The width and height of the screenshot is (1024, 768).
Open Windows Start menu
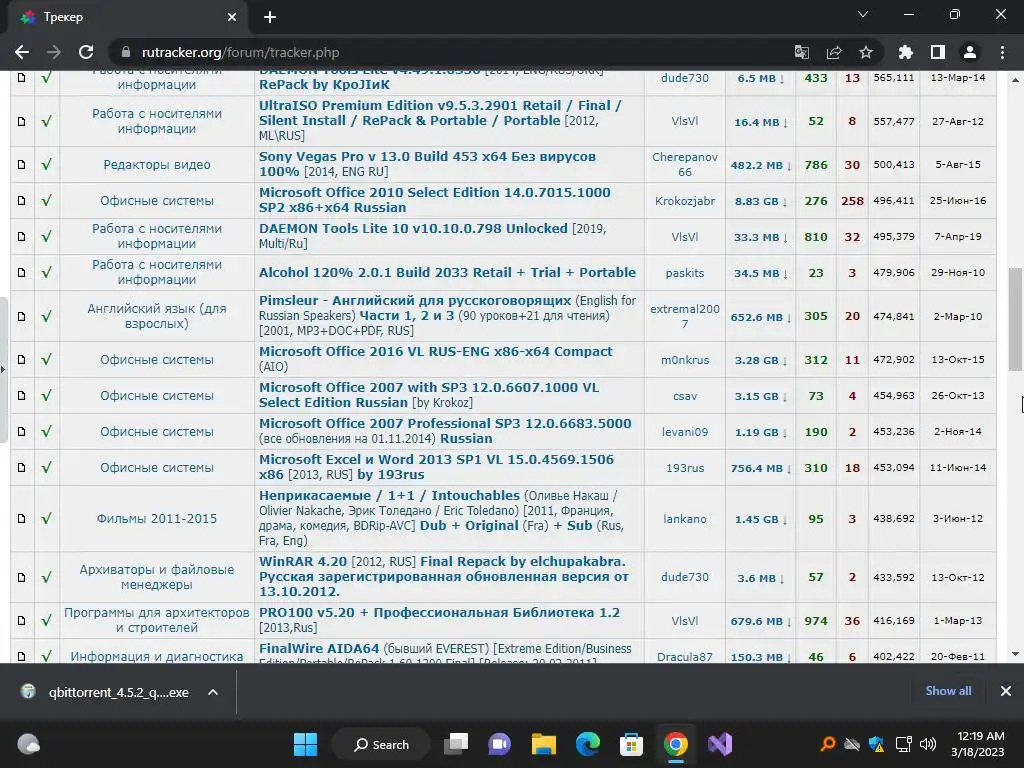[305, 744]
